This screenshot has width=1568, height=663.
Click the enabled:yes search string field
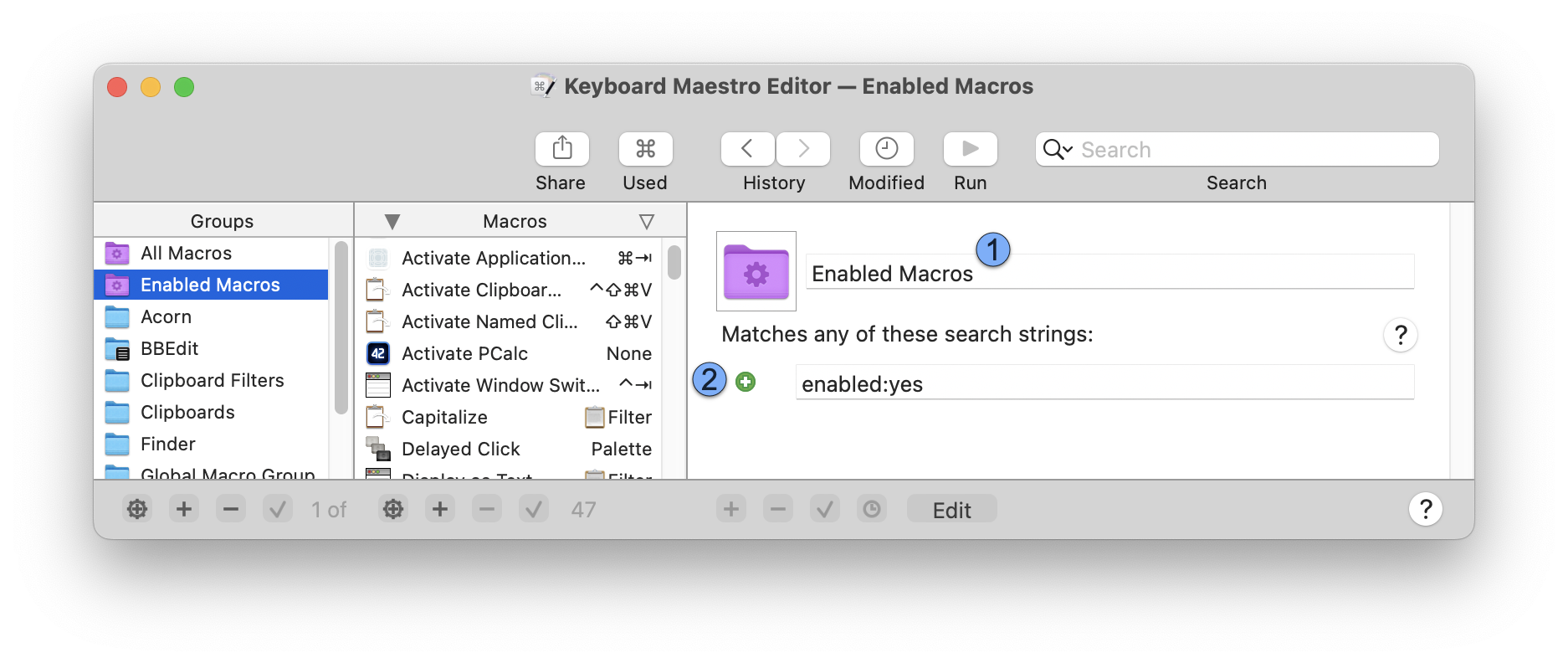coord(1104,384)
